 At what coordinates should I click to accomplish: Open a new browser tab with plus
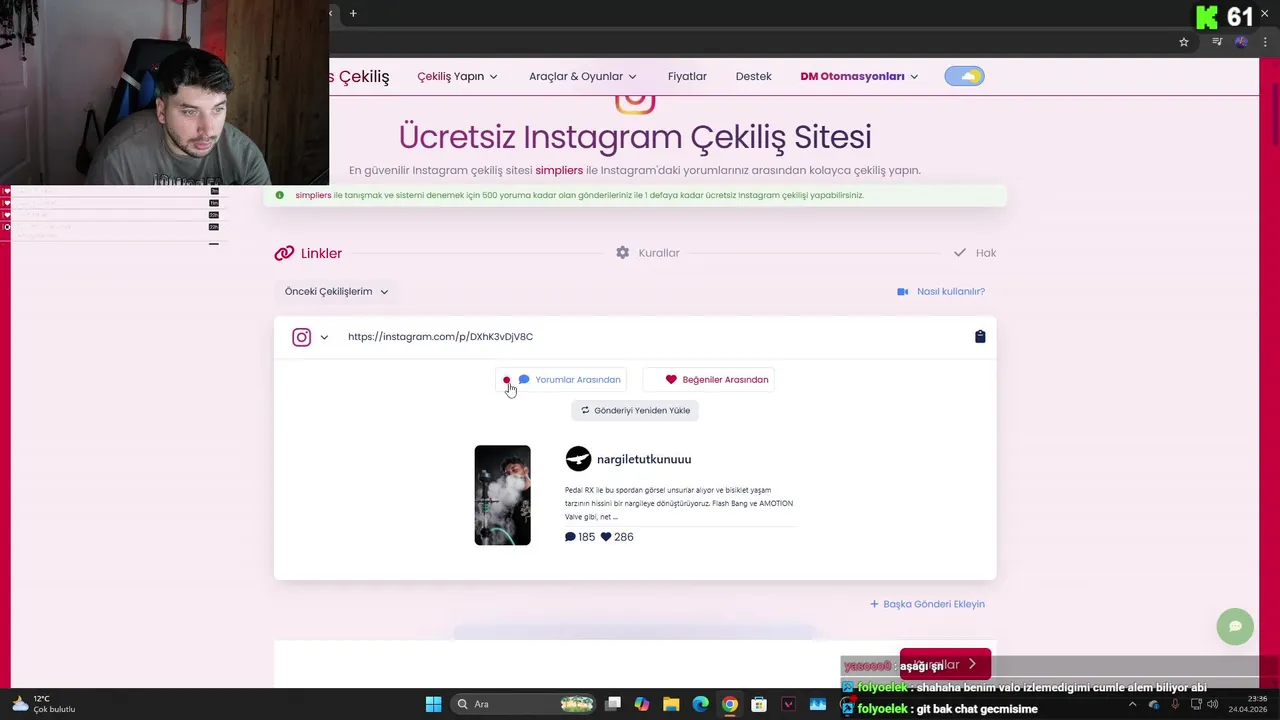353,13
